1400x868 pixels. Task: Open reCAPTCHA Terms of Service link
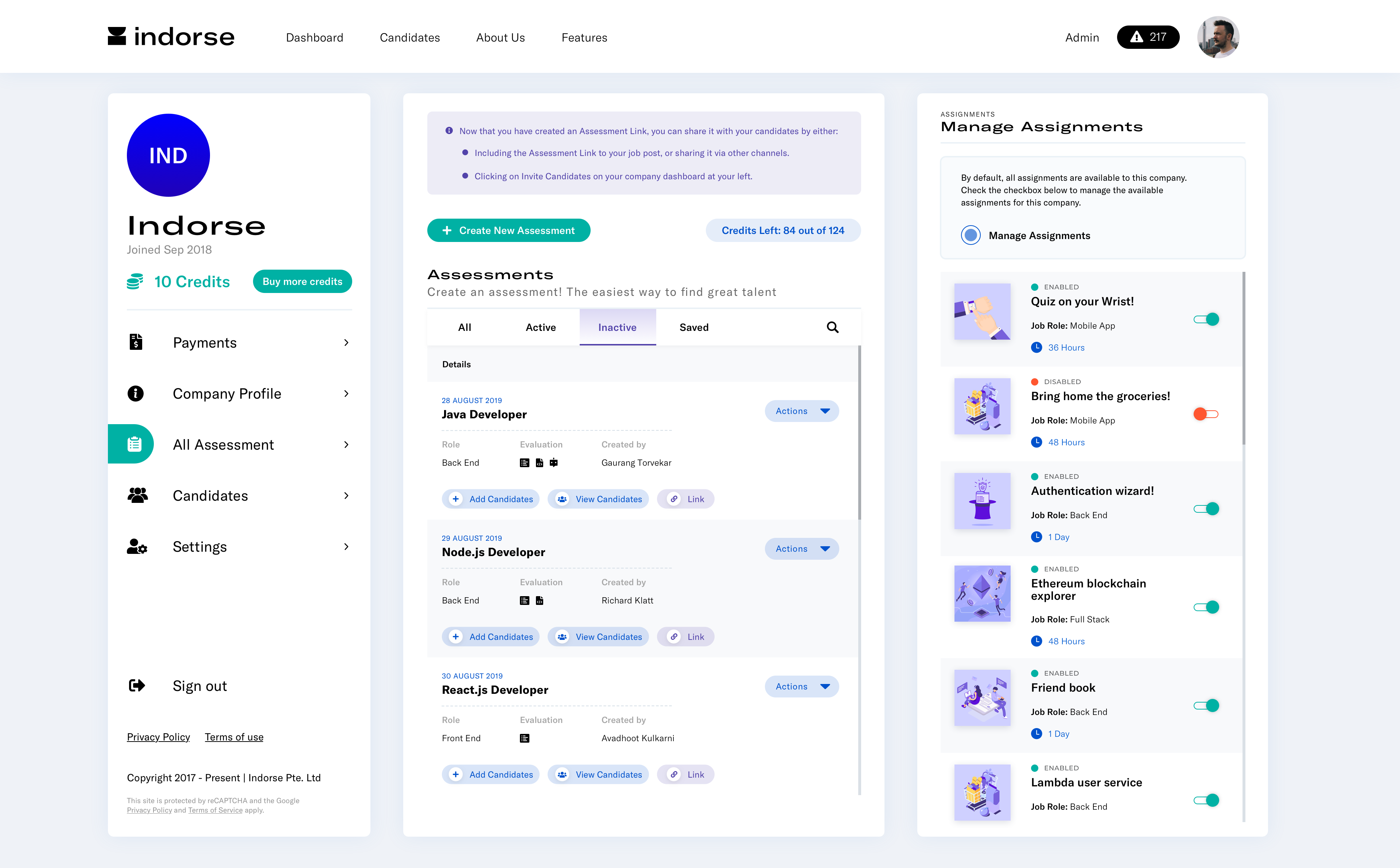(x=215, y=810)
